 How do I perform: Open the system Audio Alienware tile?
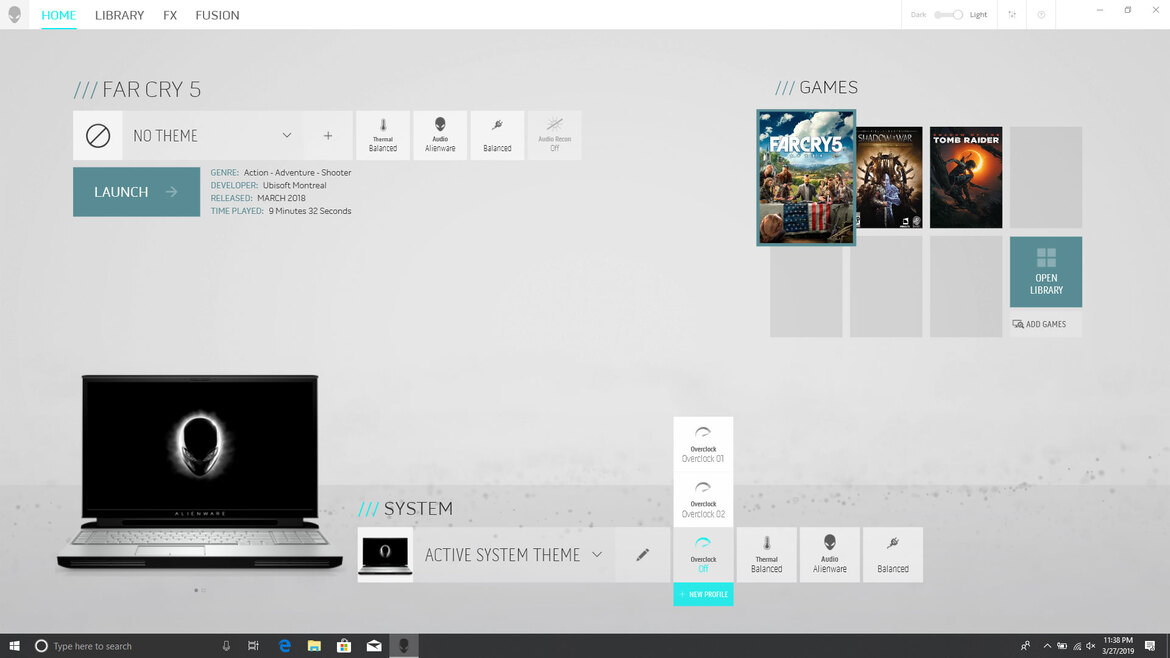pos(830,555)
